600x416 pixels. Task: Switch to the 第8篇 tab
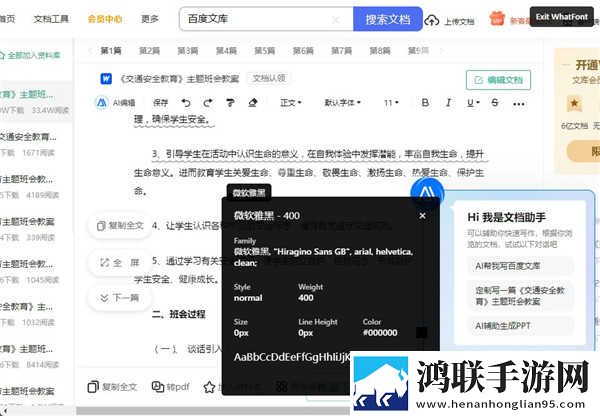pos(380,51)
